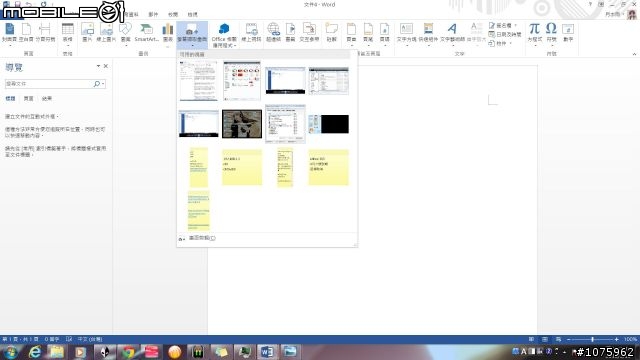Click the zoom out minus button

569,340
